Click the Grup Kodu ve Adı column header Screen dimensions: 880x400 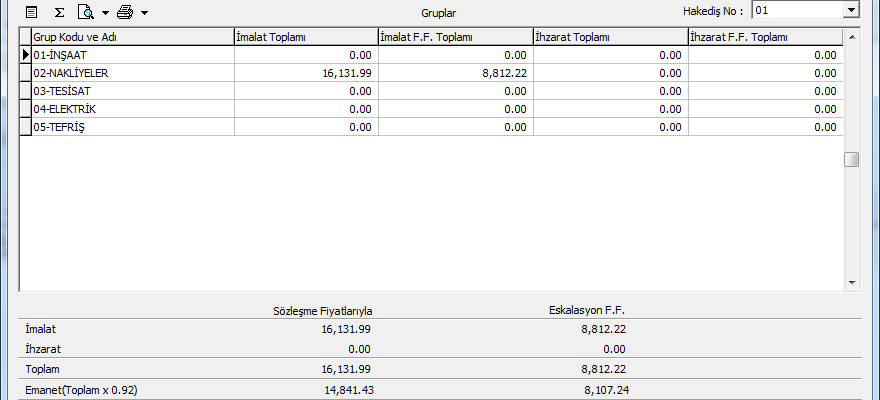(x=132, y=37)
